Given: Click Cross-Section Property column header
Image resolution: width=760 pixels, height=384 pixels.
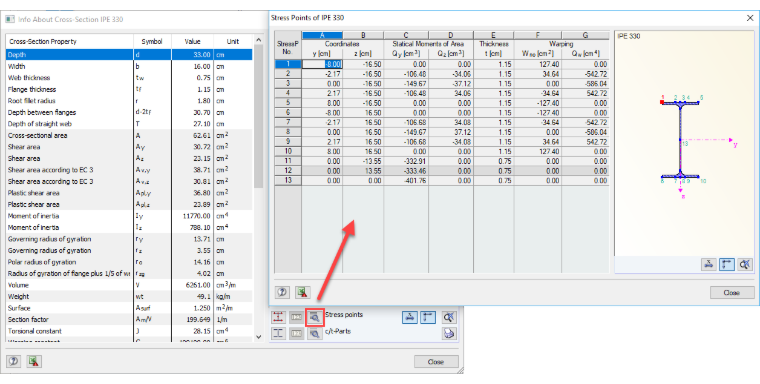Looking at the screenshot, I should (x=69, y=41).
